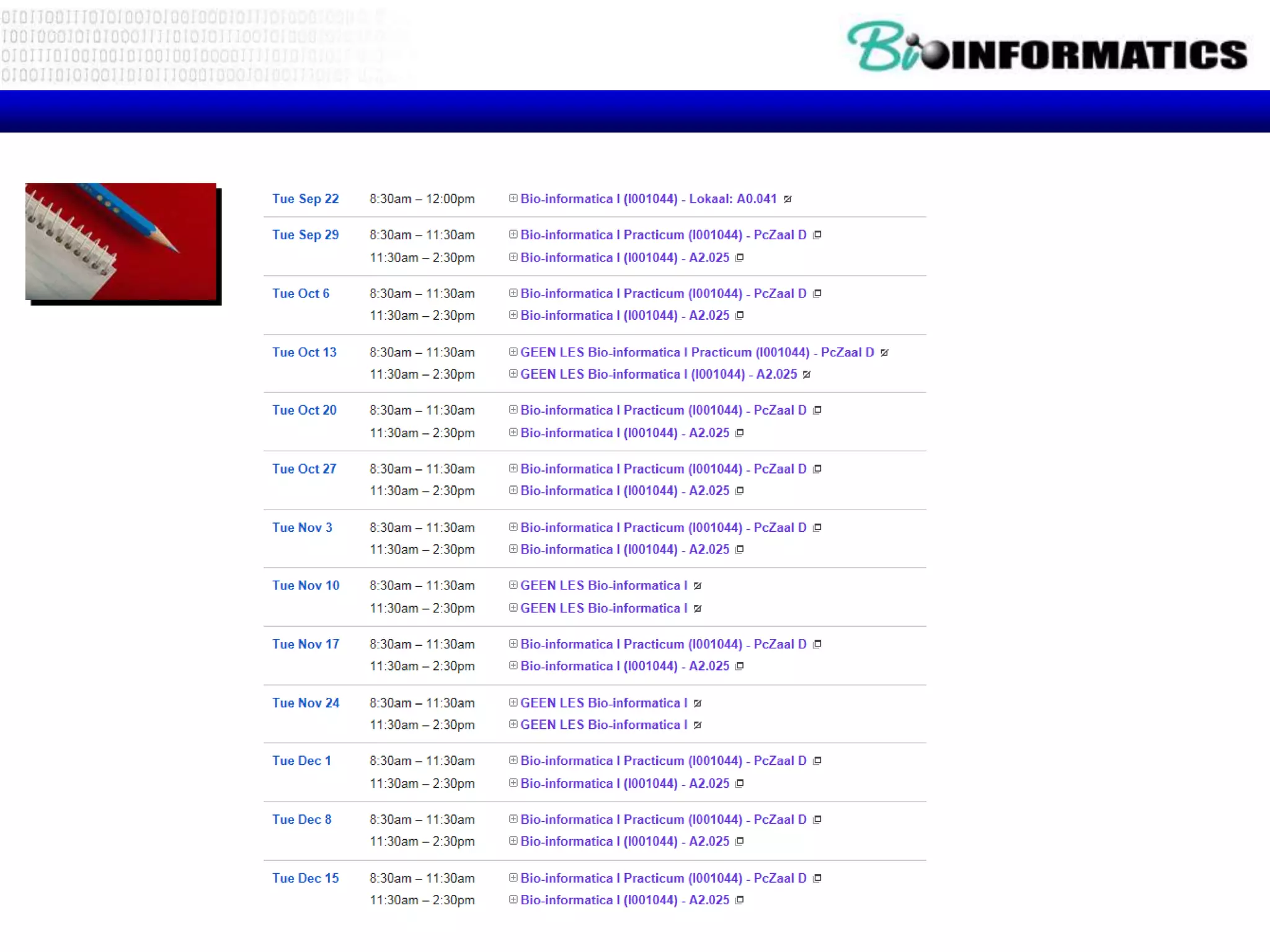Click crossed-out icon after Oct 13 GEEN LES Practicum

tap(884, 353)
